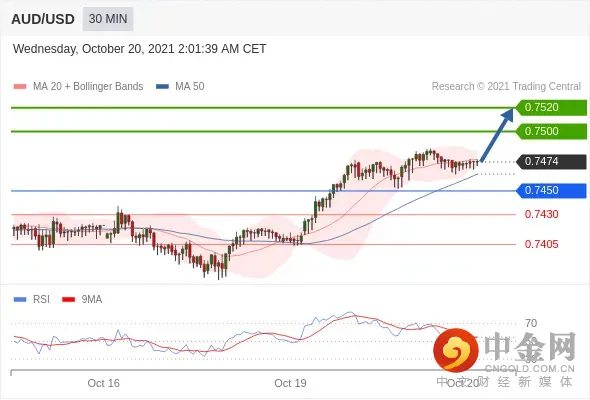
Task: Click the MA 50 legend color swatch
Action: [162, 87]
